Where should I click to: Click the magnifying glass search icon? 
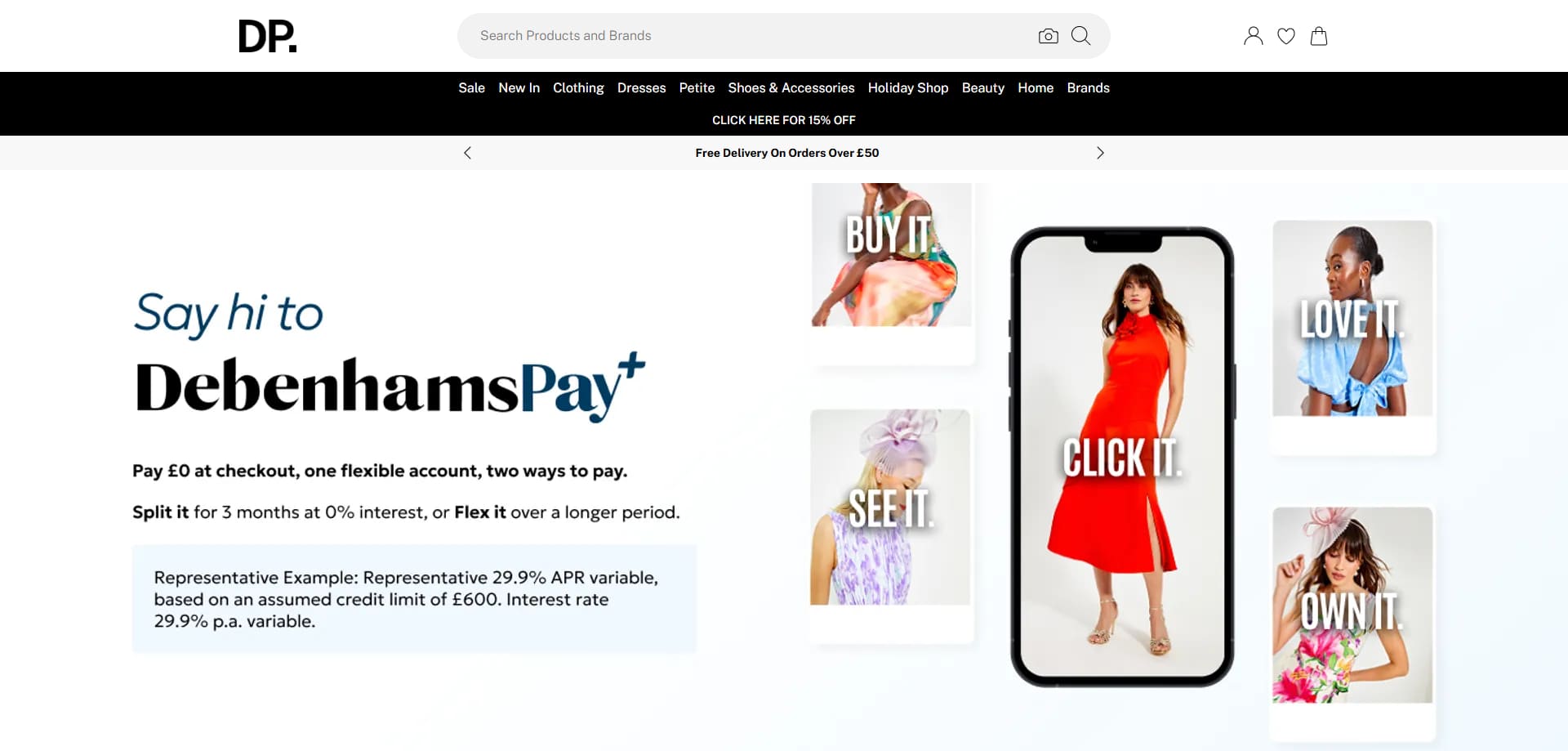coord(1080,36)
